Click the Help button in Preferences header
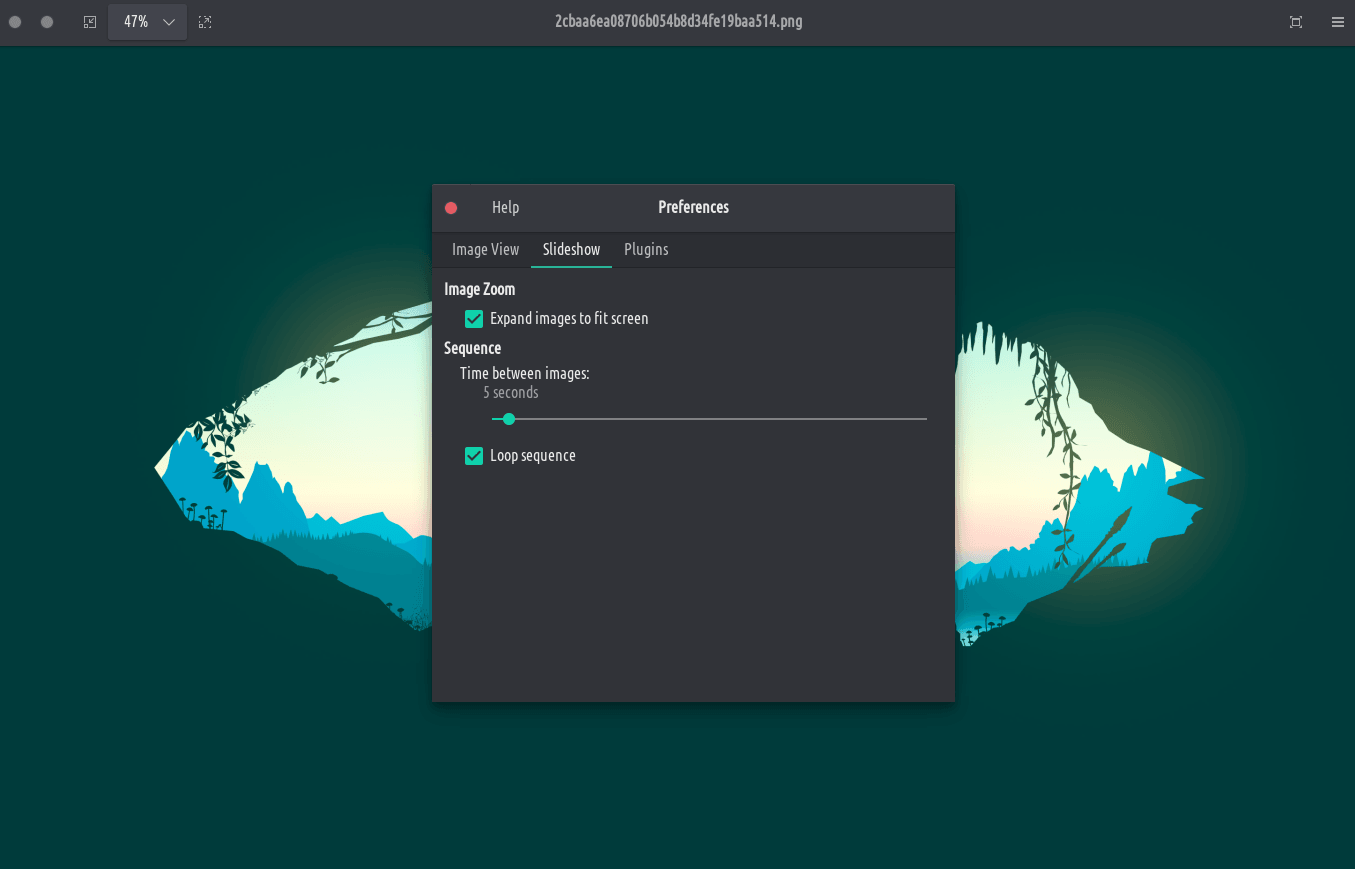 505,208
